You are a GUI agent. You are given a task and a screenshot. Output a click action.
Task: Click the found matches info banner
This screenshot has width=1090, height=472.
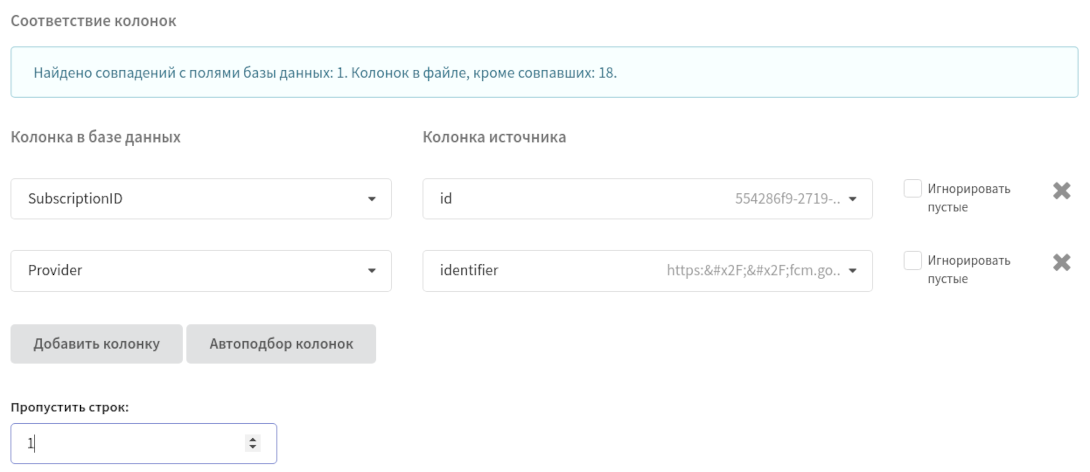pyautogui.click(x=544, y=72)
